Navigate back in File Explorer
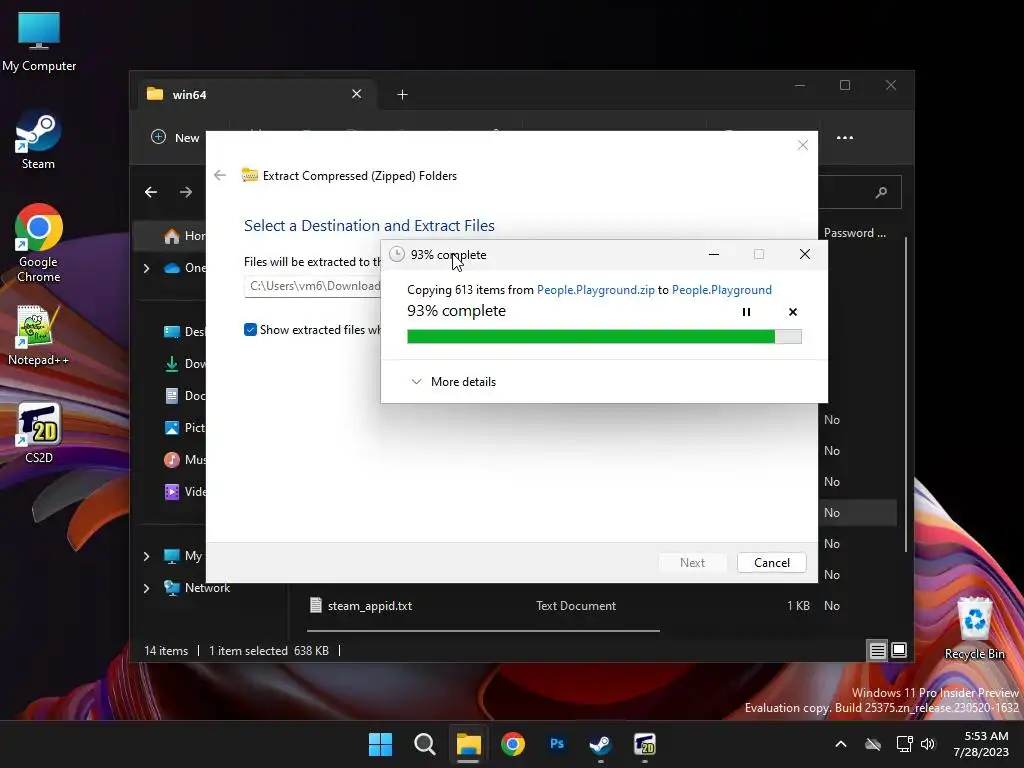Viewport: 1024px width, 768px height. [151, 192]
